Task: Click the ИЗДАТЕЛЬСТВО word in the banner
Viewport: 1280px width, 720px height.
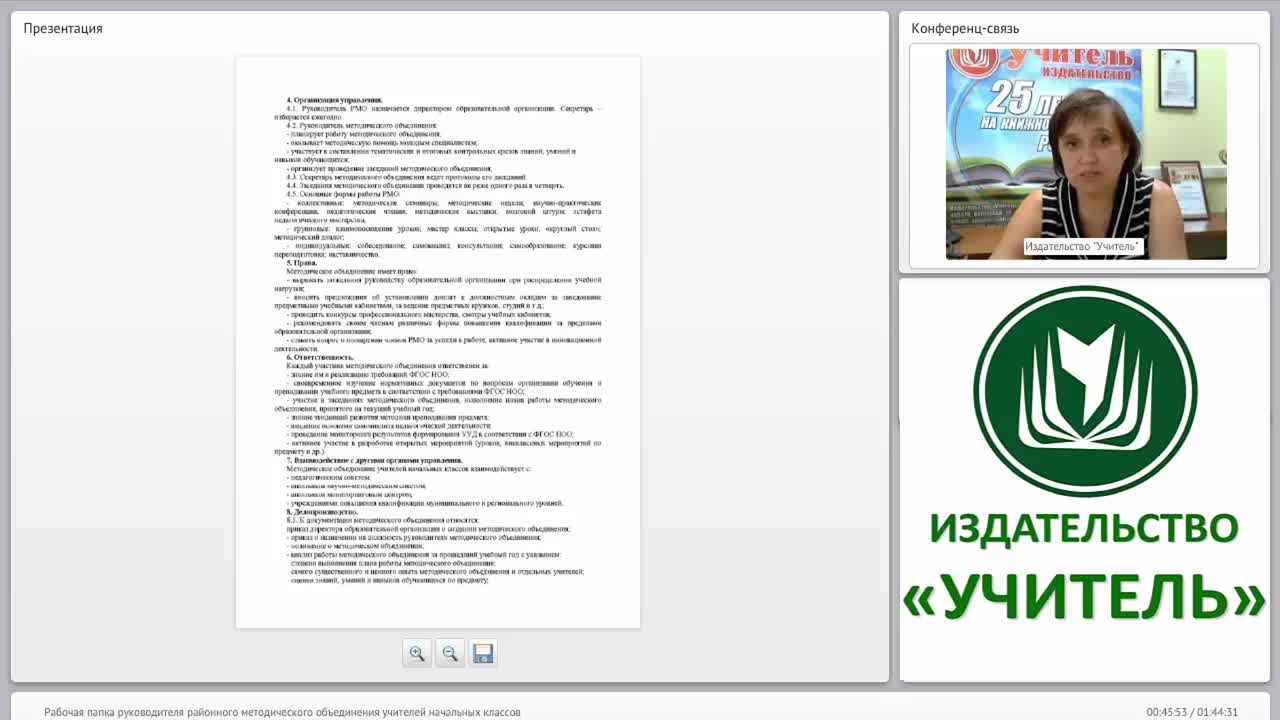Action: [x=1085, y=528]
